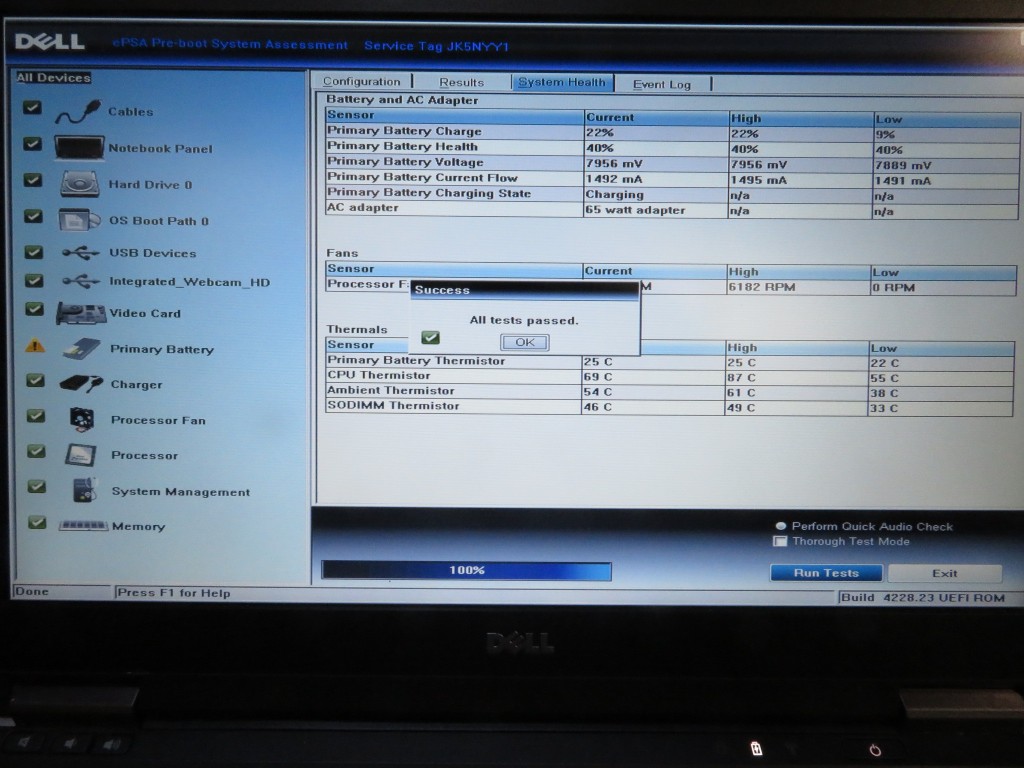Select the Video Card icon
Viewport: 1024px width, 768px height.
80,313
